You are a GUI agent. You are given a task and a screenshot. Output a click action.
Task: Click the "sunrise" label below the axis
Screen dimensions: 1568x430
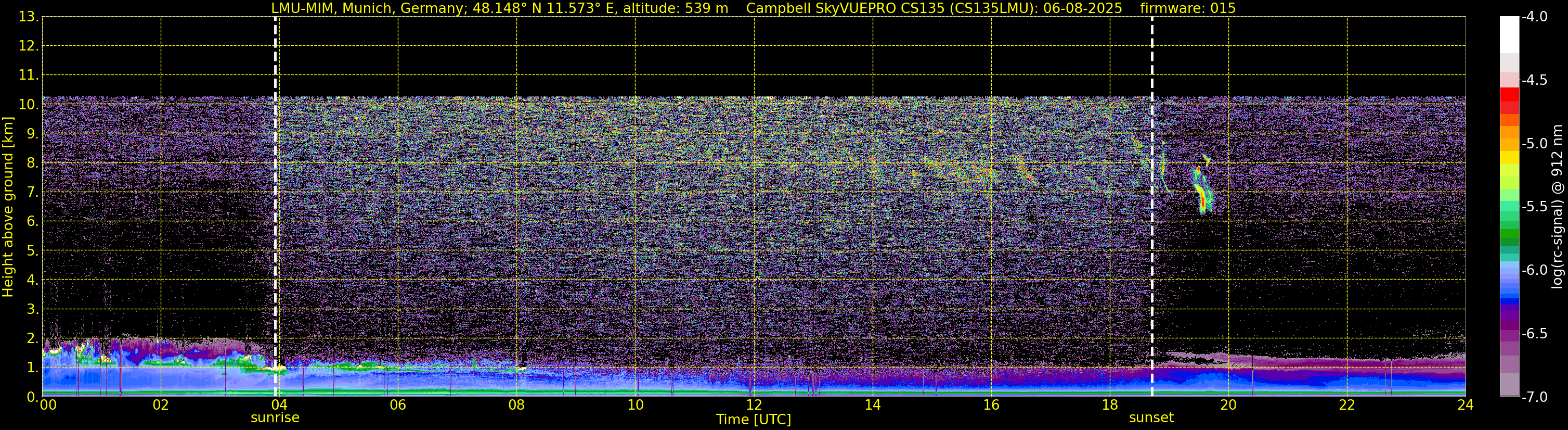(275, 418)
